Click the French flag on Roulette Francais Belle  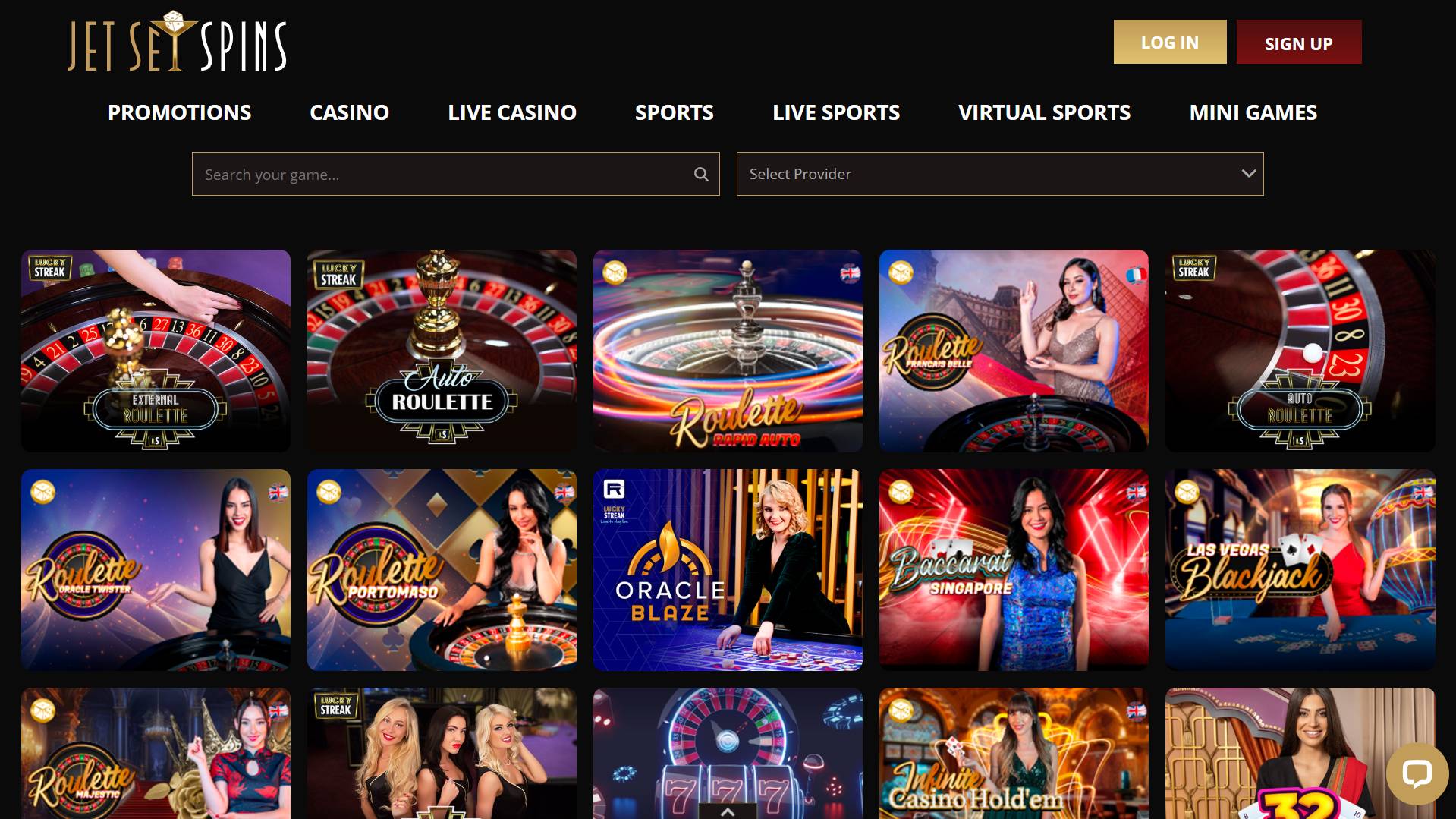(x=1135, y=275)
